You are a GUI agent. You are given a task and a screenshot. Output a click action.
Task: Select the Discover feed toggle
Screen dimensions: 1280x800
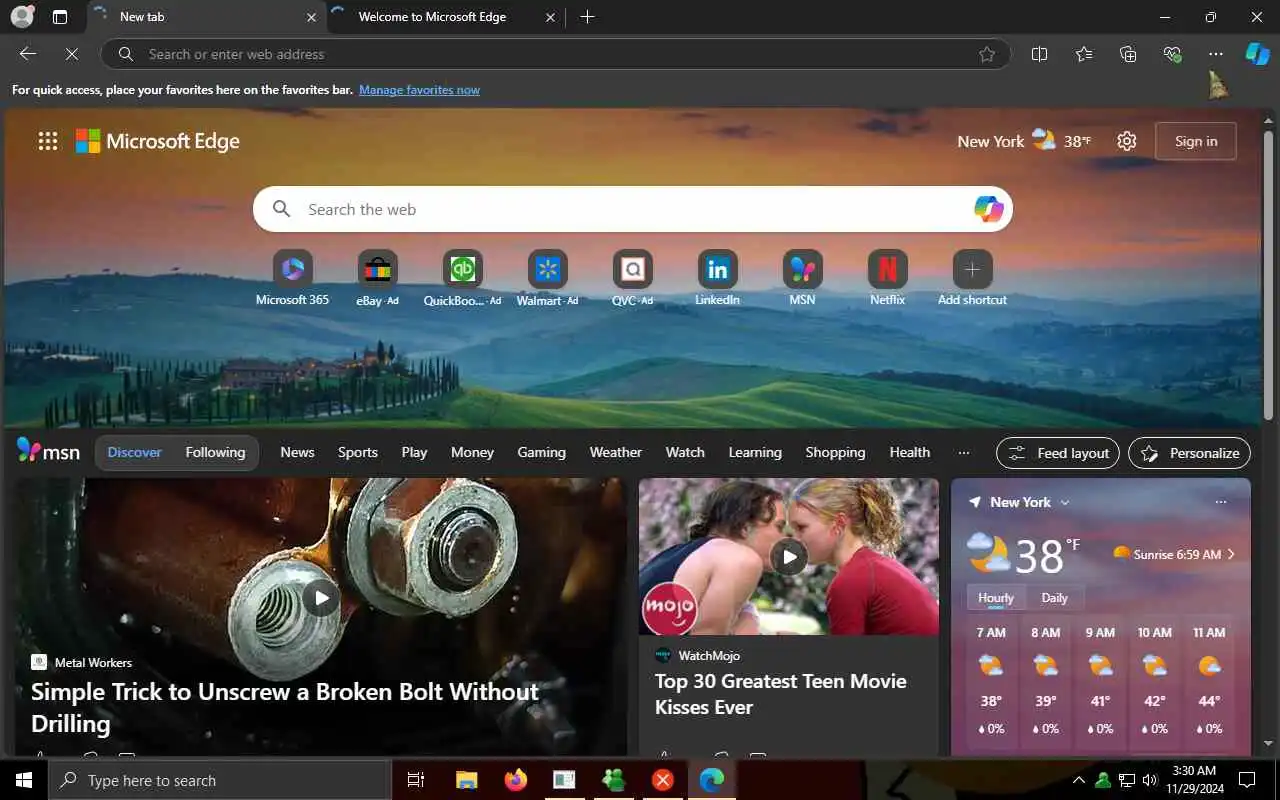click(x=134, y=452)
